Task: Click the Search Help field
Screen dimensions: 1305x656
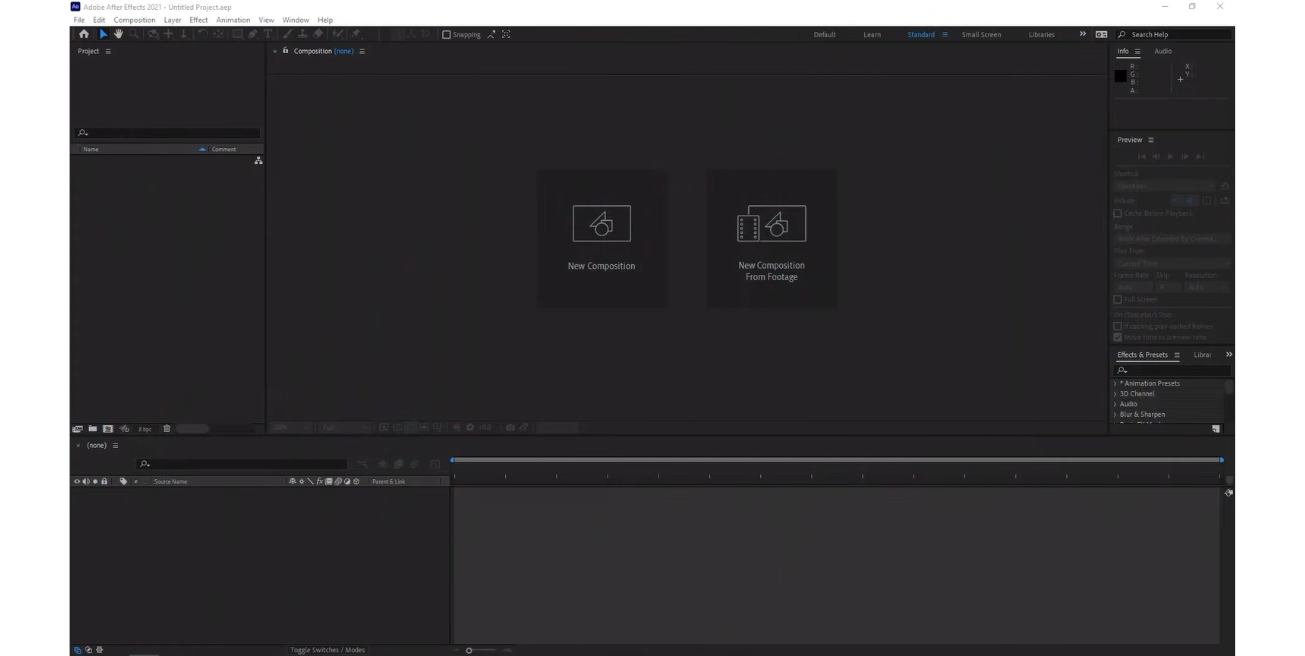Action: click(1174, 34)
